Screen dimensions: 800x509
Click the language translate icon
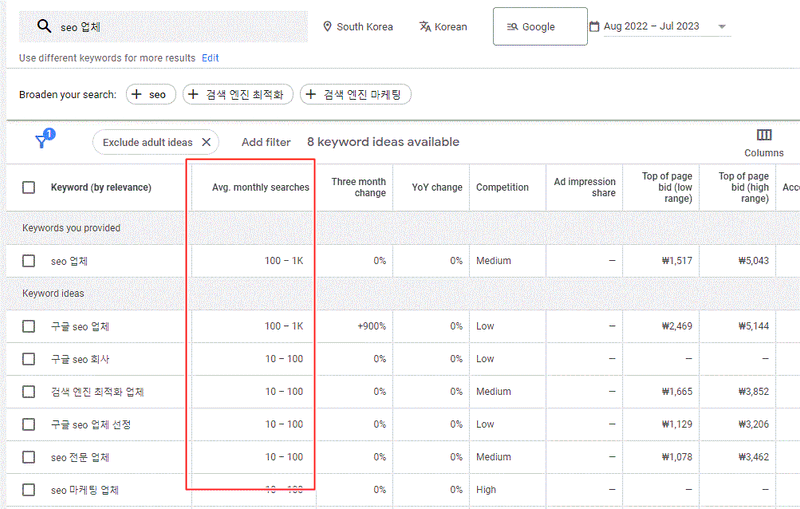[x=425, y=27]
